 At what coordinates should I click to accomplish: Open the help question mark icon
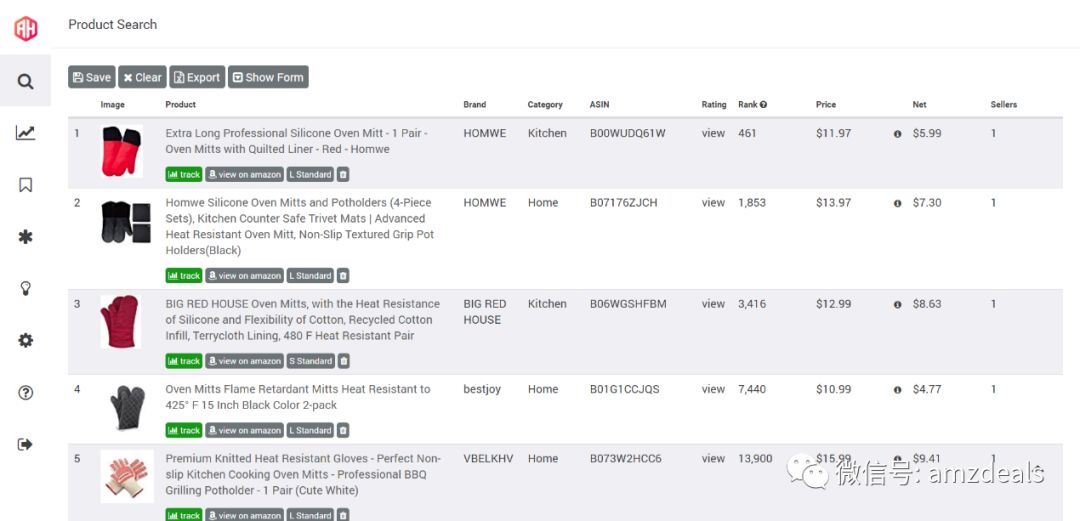[25, 393]
